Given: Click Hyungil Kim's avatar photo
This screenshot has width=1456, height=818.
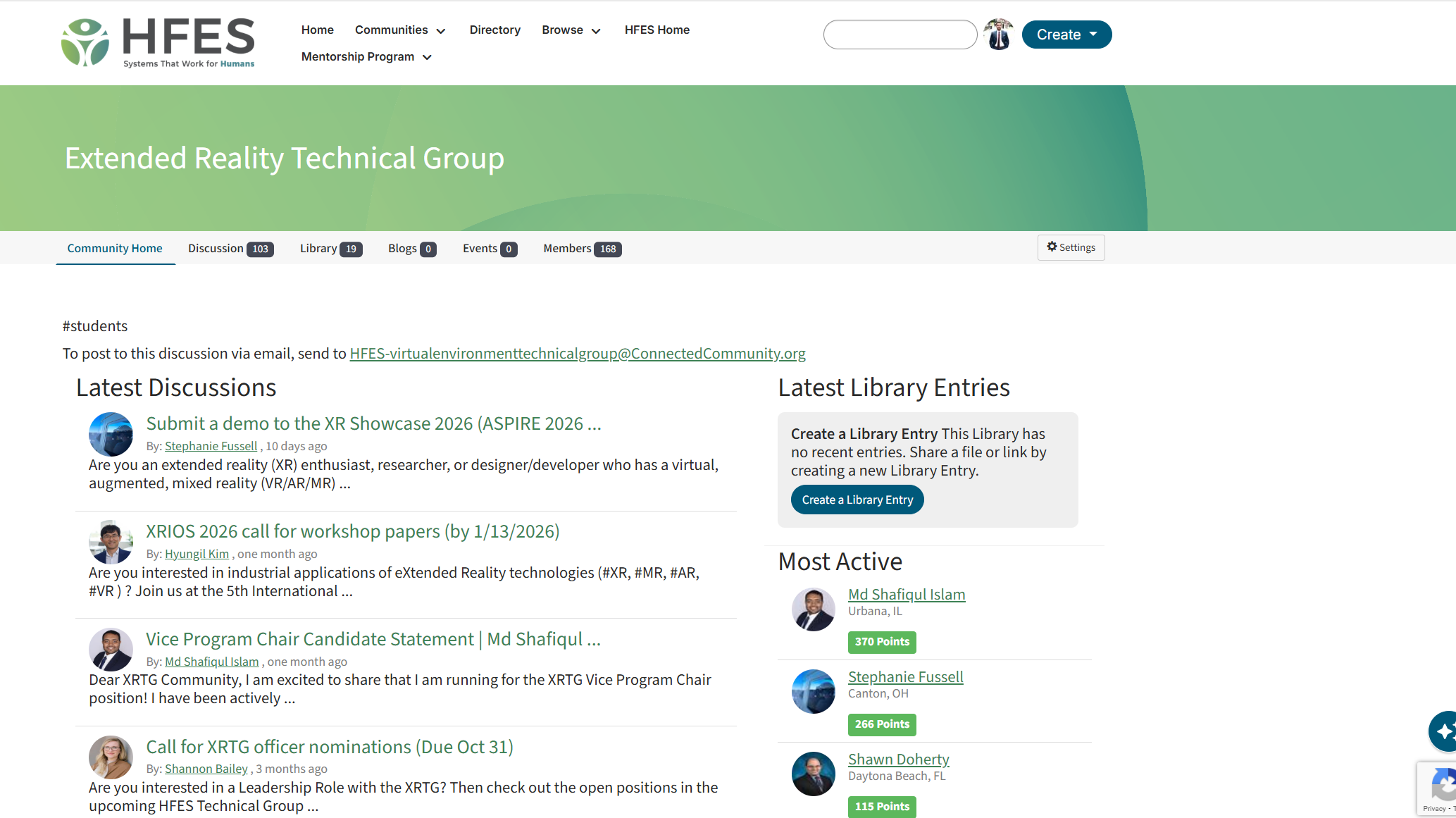Looking at the screenshot, I should (111, 542).
